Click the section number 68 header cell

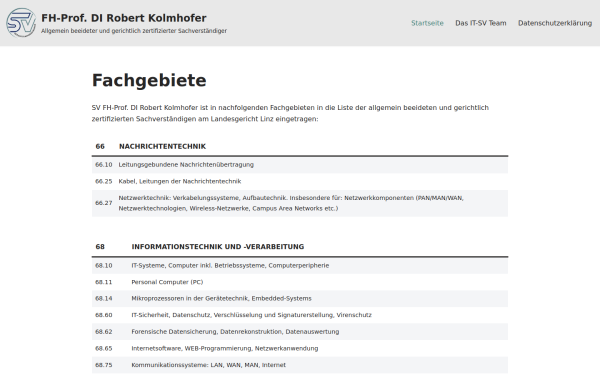click(100, 246)
